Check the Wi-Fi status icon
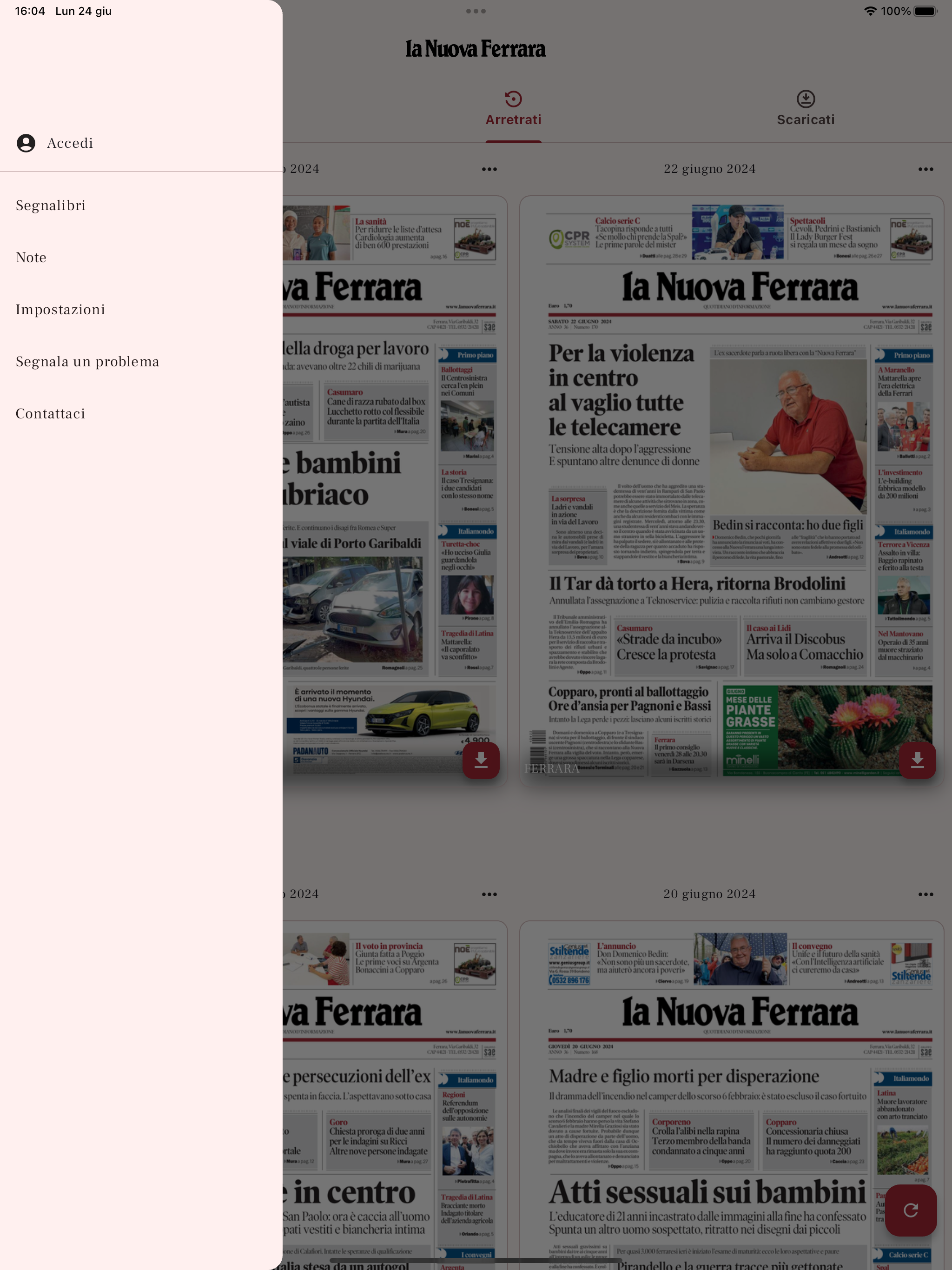Image resolution: width=952 pixels, height=1270 pixels. pyautogui.click(x=871, y=11)
